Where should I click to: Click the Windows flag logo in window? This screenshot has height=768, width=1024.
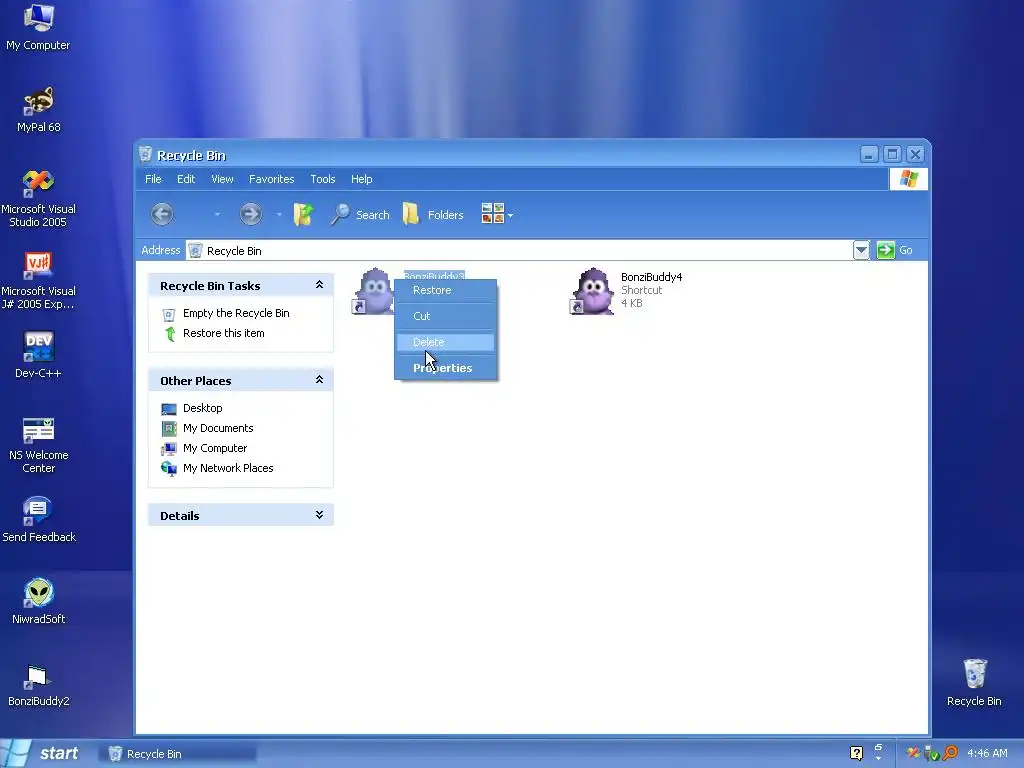point(908,178)
